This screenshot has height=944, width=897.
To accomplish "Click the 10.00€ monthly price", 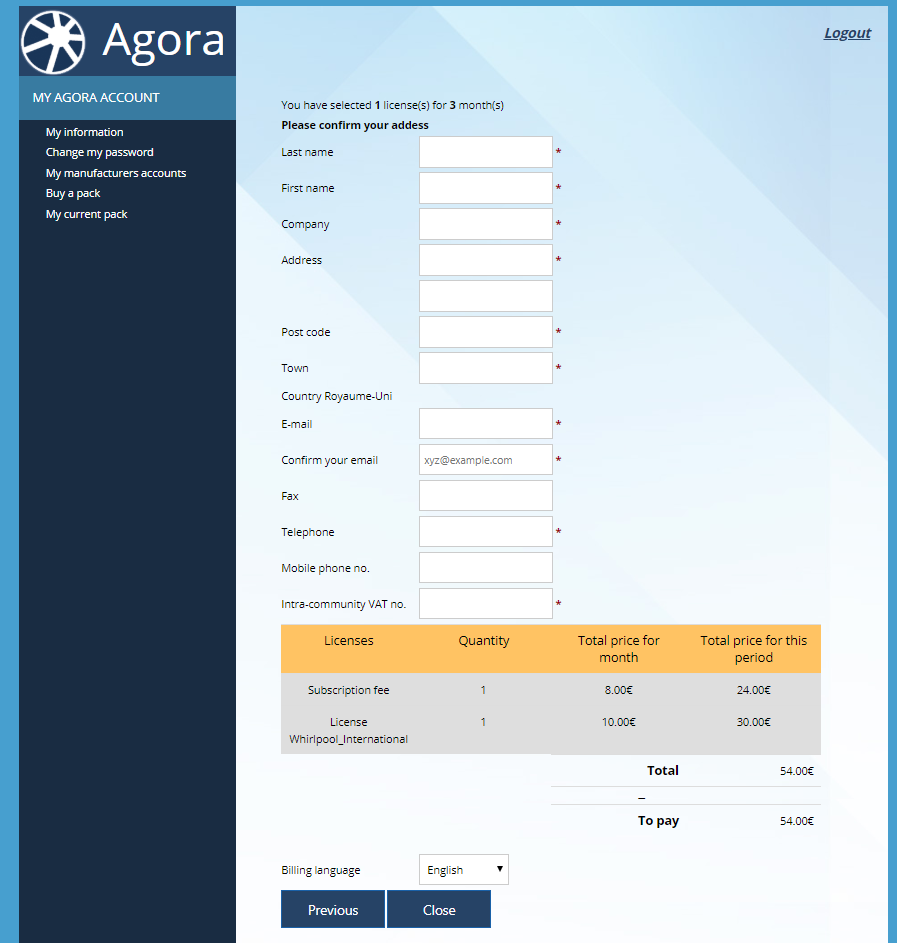I will click(x=619, y=722).
